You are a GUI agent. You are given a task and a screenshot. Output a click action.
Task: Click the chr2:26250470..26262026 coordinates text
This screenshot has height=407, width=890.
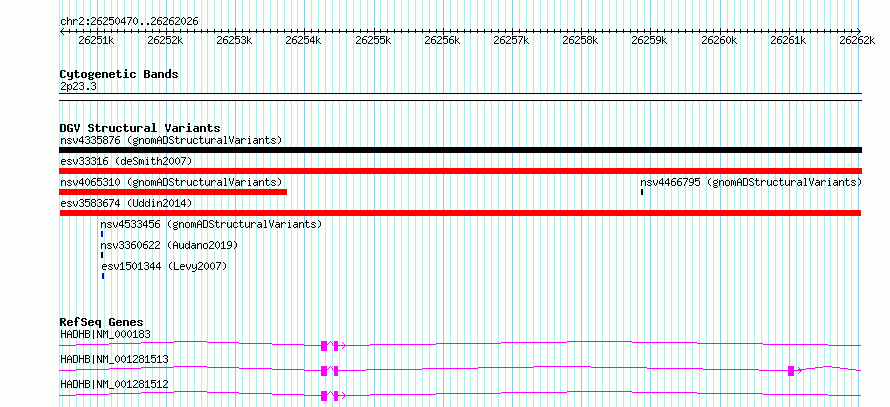pyautogui.click(x=129, y=22)
